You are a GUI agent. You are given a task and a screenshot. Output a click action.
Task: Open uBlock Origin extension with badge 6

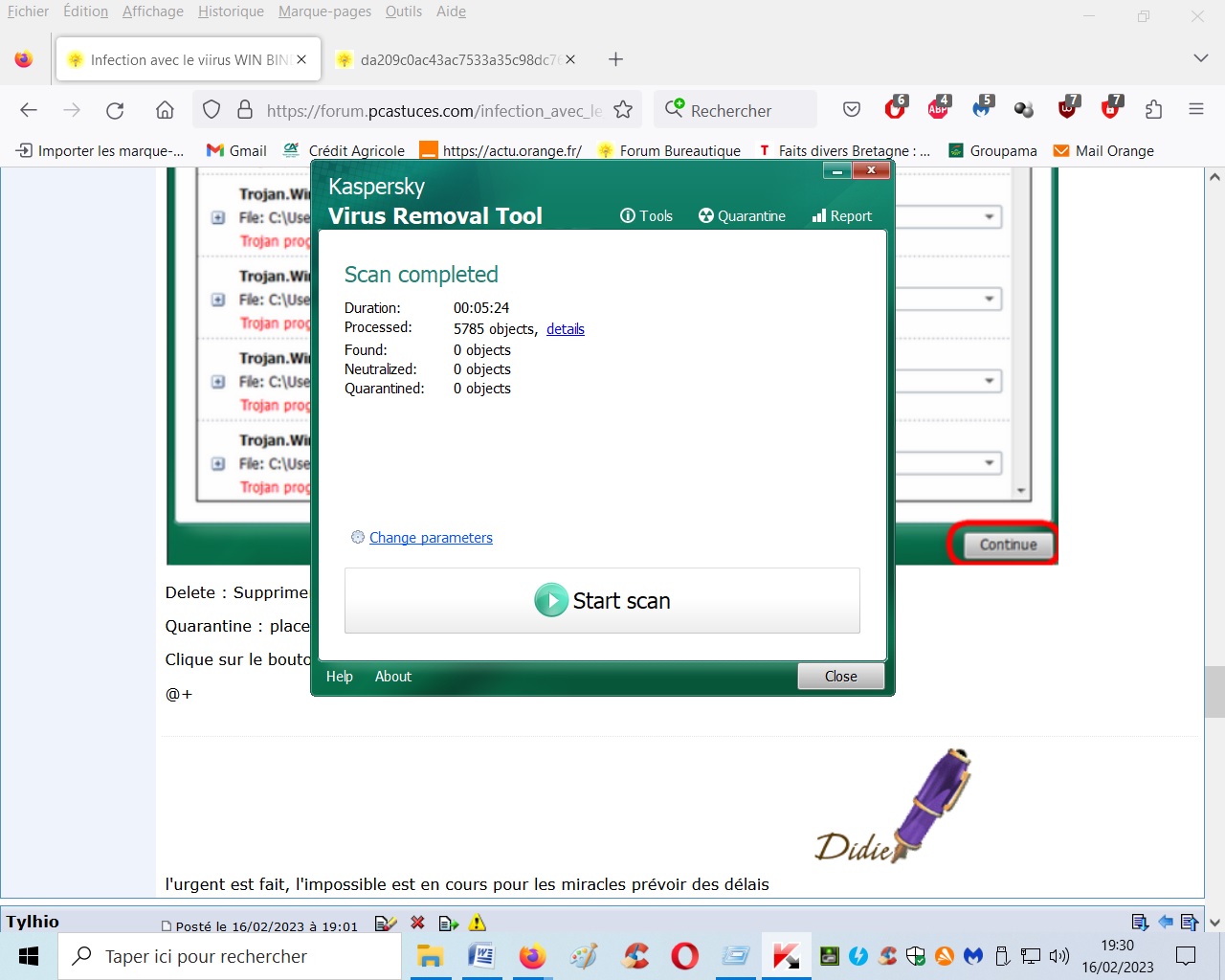895,108
